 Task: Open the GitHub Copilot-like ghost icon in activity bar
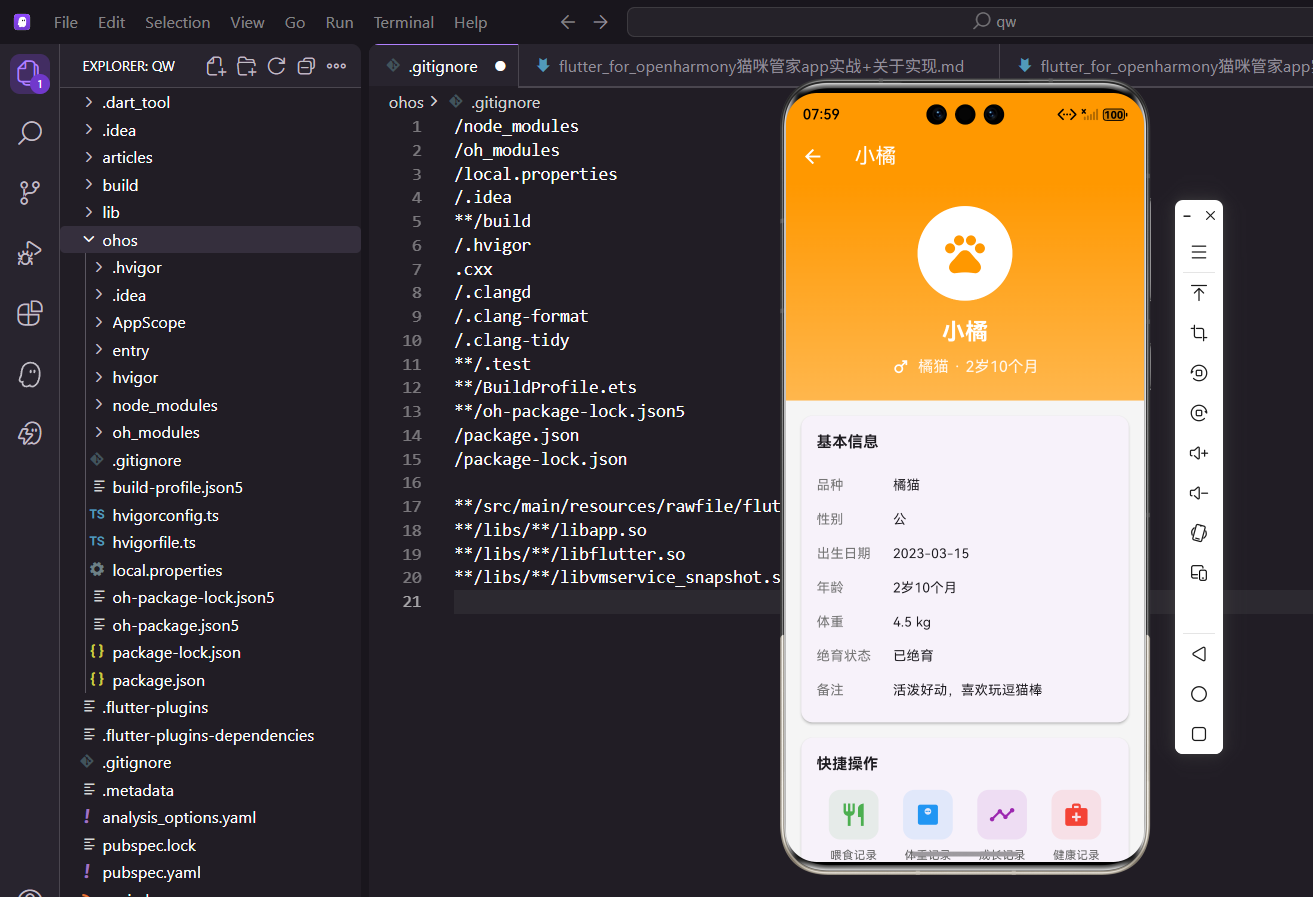pyautogui.click(x=30, y=374)
